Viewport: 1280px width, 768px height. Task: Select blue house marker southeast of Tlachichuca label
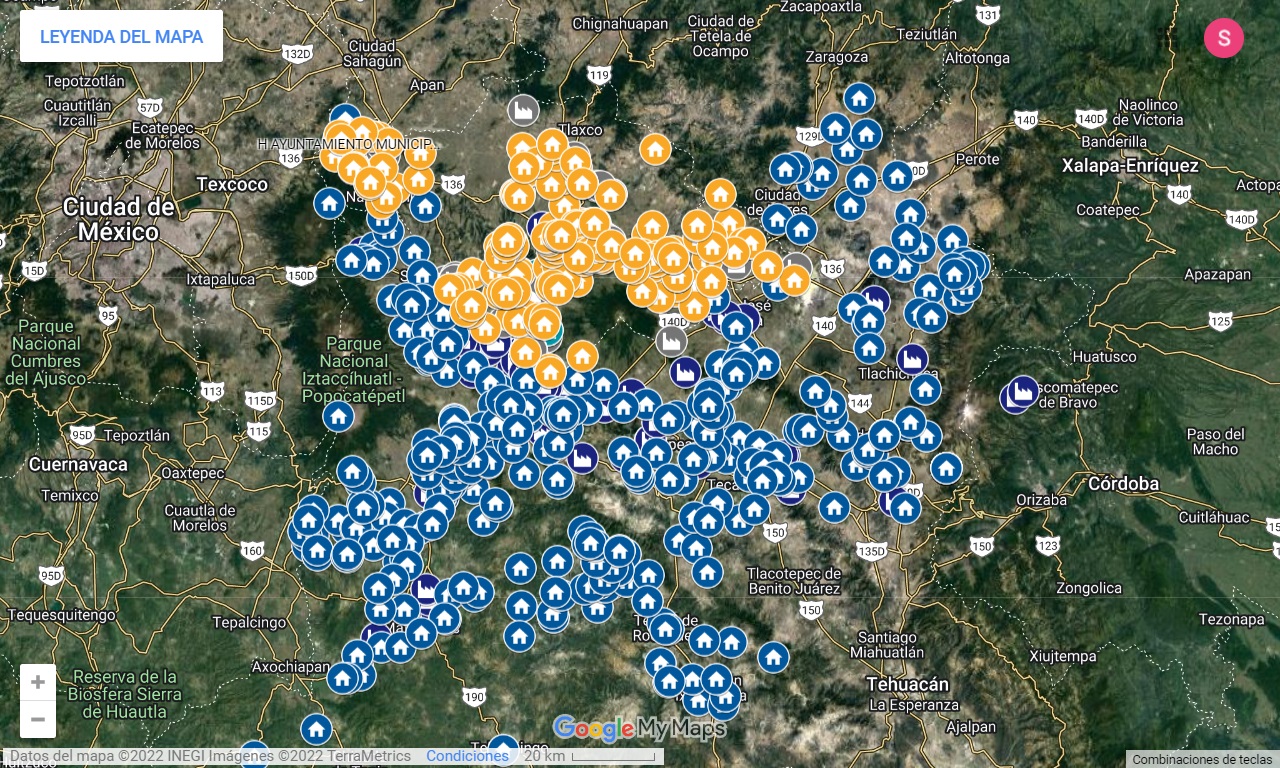click(925, 389)
